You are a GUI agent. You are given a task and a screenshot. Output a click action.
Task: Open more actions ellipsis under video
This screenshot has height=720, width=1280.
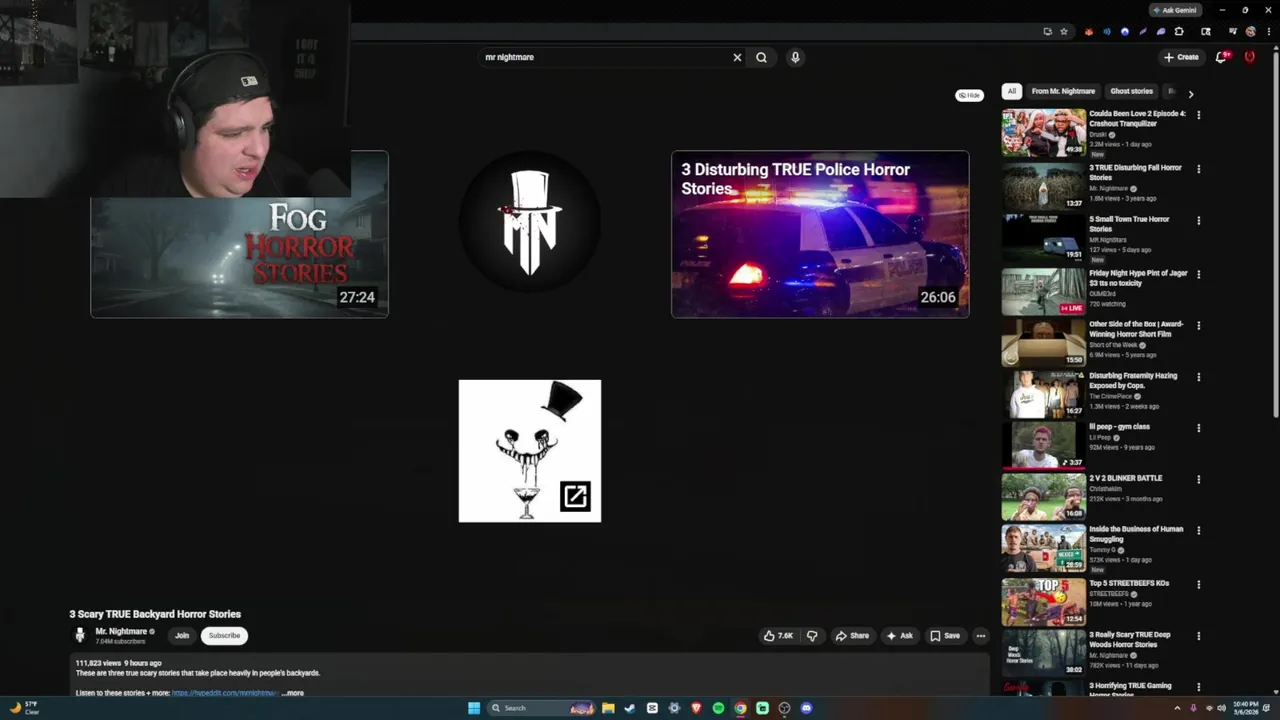pyautogui.click(x=981, y=636)
